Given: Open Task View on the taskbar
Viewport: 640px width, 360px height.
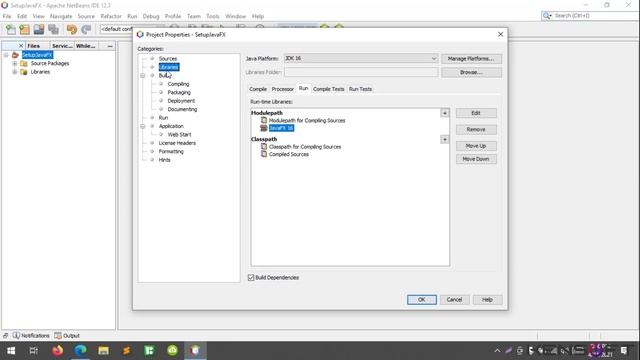Looking at the screenshot, I should [34, 351].
